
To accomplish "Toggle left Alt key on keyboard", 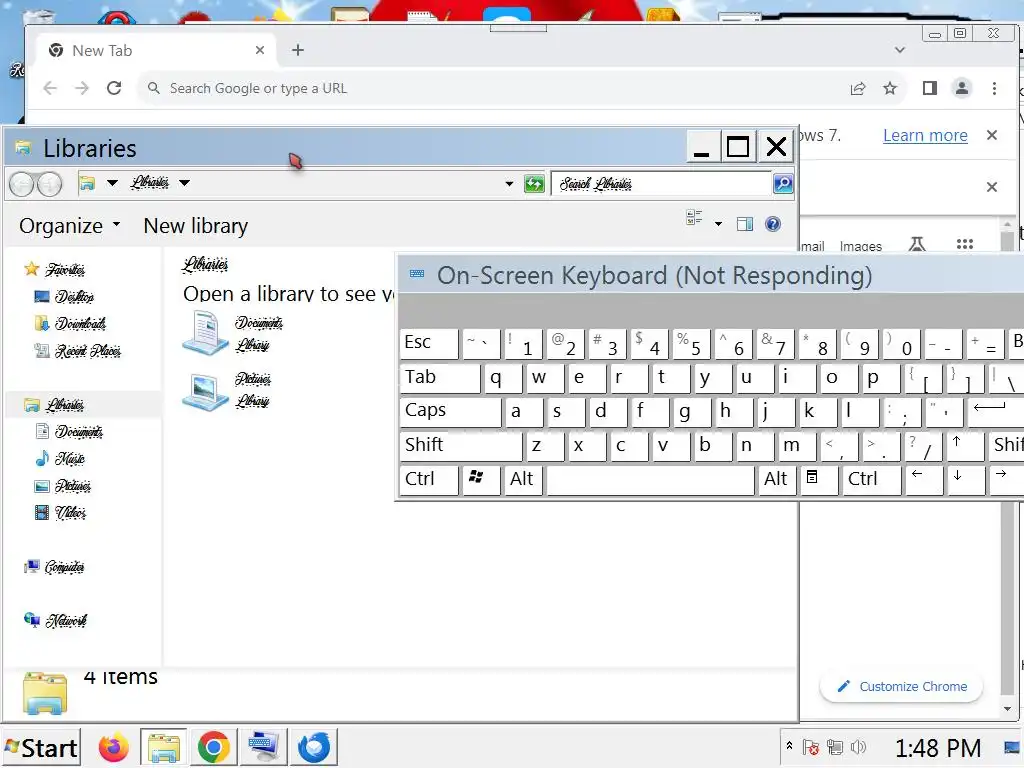I will (522, 480).
